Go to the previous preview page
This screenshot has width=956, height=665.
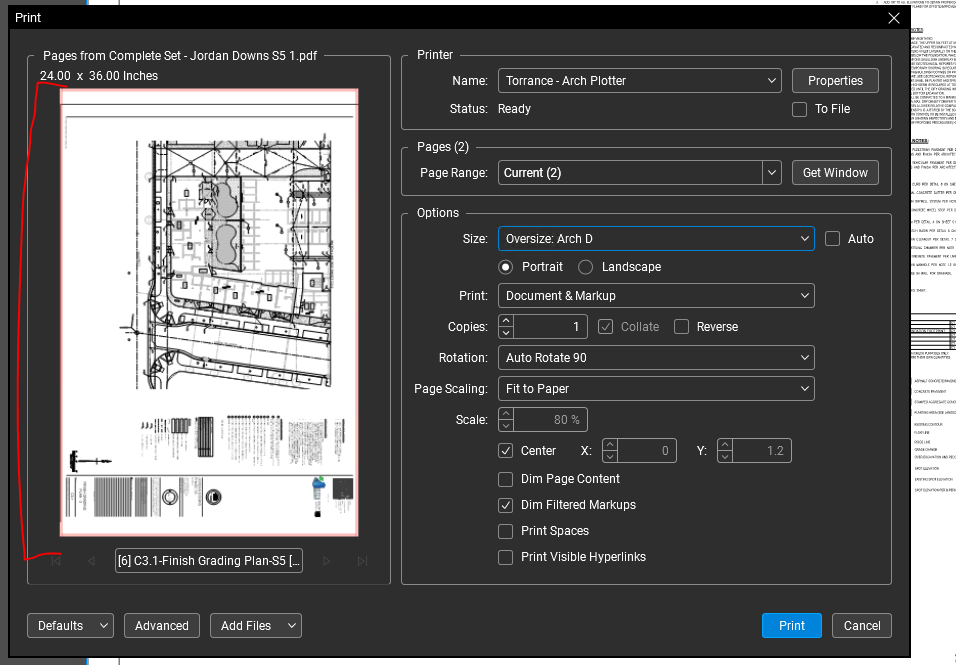click(x=91, y=561)
